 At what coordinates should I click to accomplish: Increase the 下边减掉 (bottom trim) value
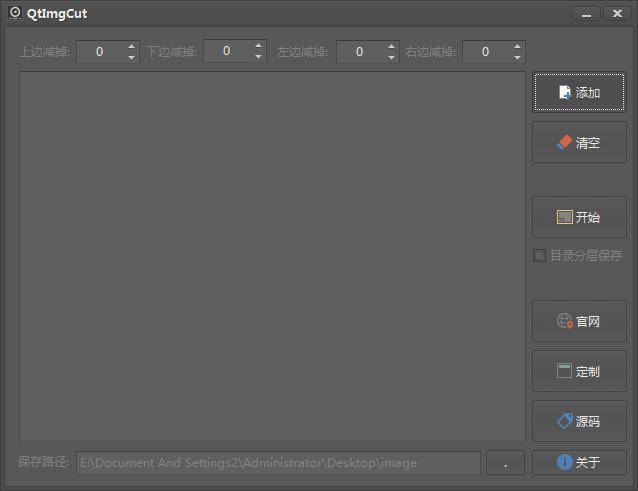pyautogui.click(x=258, y=45)
